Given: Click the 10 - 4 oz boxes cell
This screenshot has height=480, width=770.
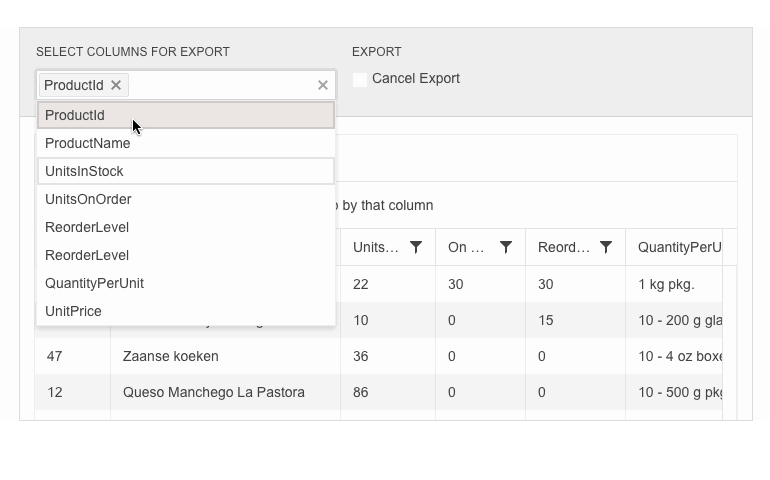Looking at the screenshot, I should point(674,356).
